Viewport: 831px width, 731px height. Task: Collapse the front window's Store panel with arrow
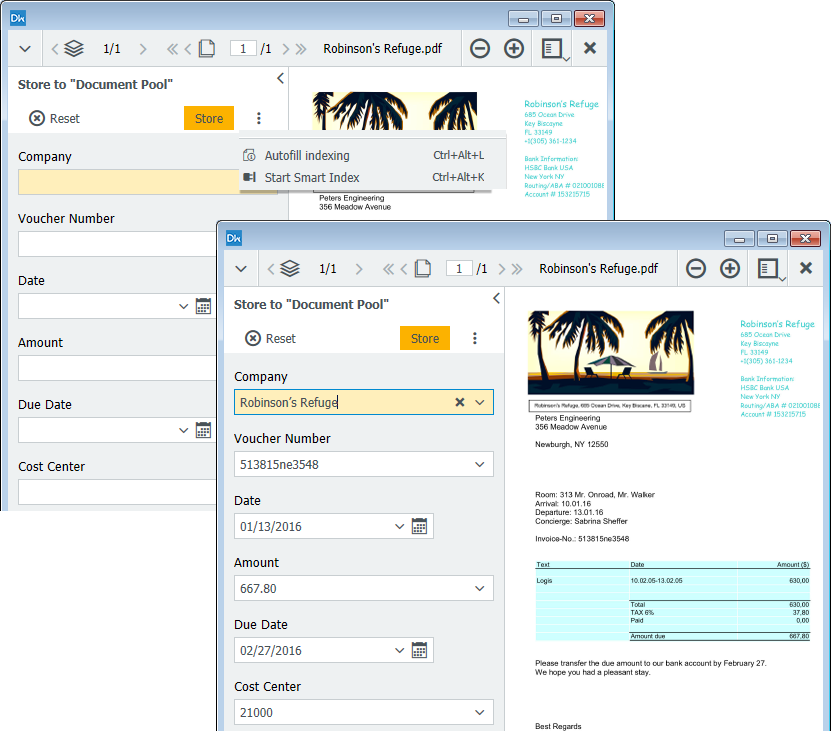497,298
